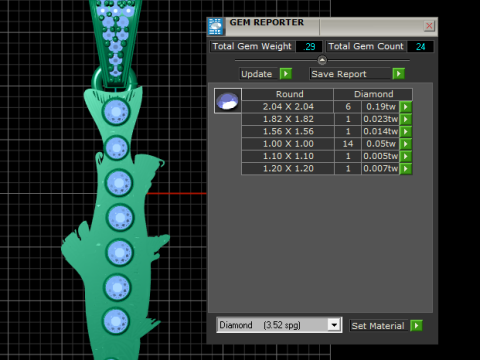Collapse the panel with the round up-arrow
This screenshot has height=360, width=480.
click(322, 60)
